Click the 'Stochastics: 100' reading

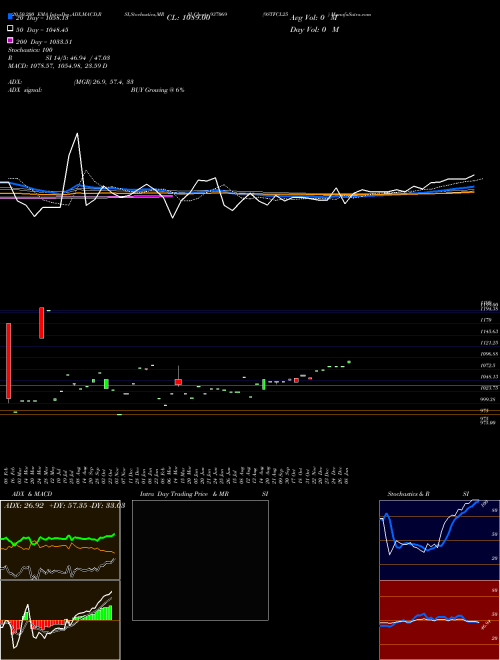(30, 50)
